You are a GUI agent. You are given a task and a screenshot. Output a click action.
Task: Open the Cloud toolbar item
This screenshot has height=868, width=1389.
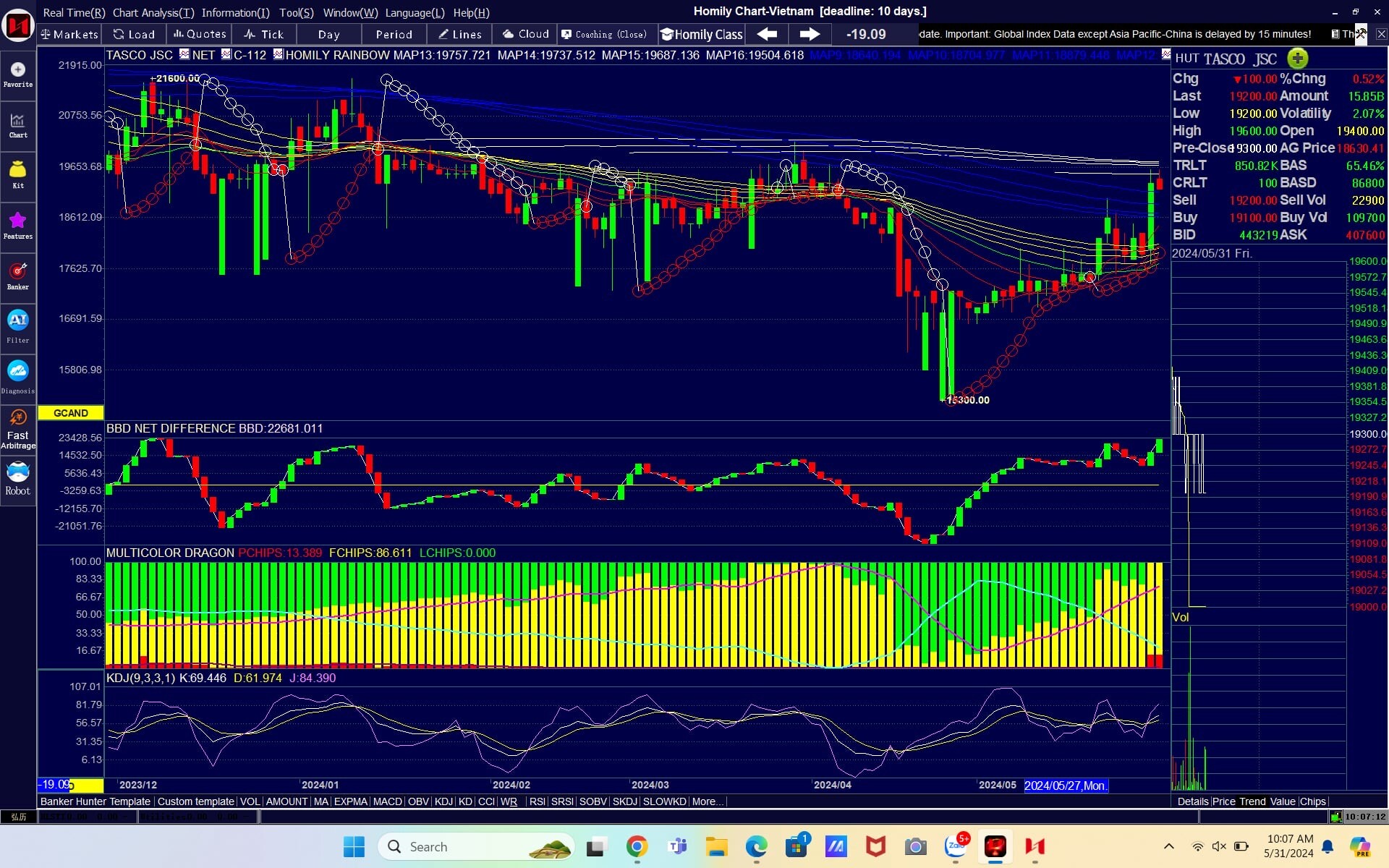pyautogui.click(x=525, y=34)
